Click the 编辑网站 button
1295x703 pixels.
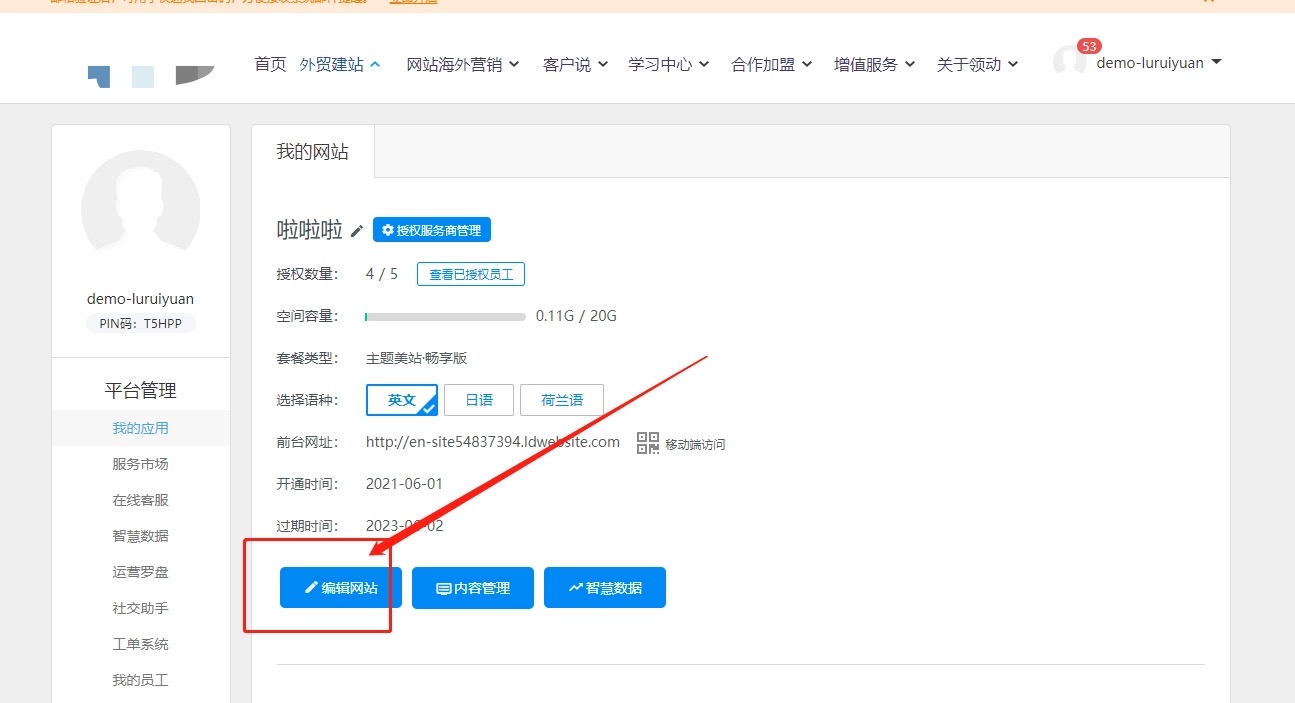point(341,588)
